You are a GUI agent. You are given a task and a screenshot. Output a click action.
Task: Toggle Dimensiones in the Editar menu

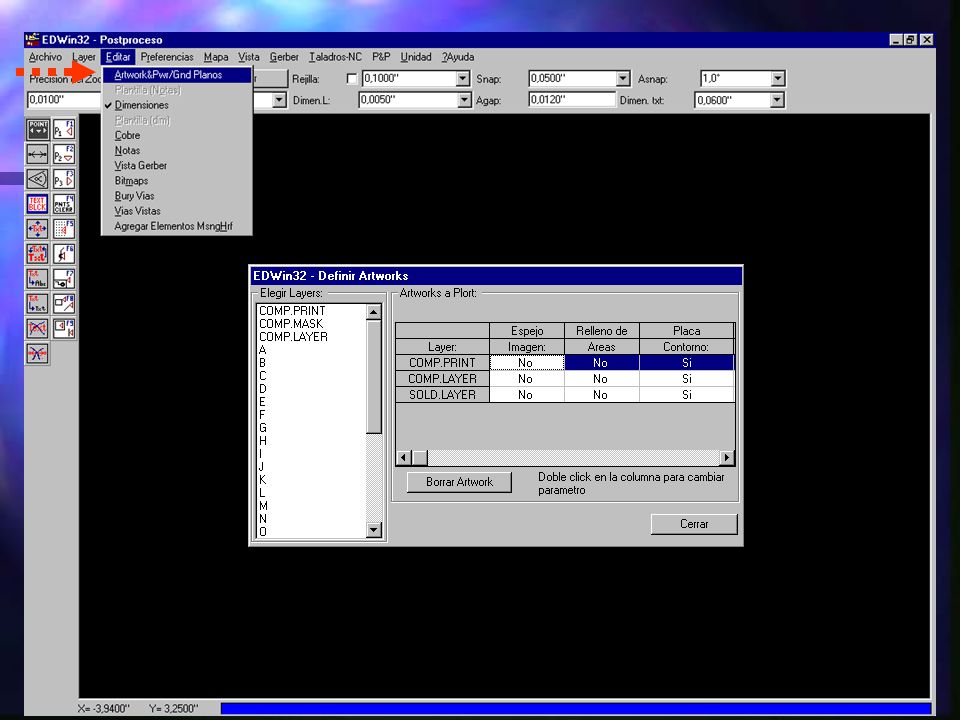[x=177, y=105]
